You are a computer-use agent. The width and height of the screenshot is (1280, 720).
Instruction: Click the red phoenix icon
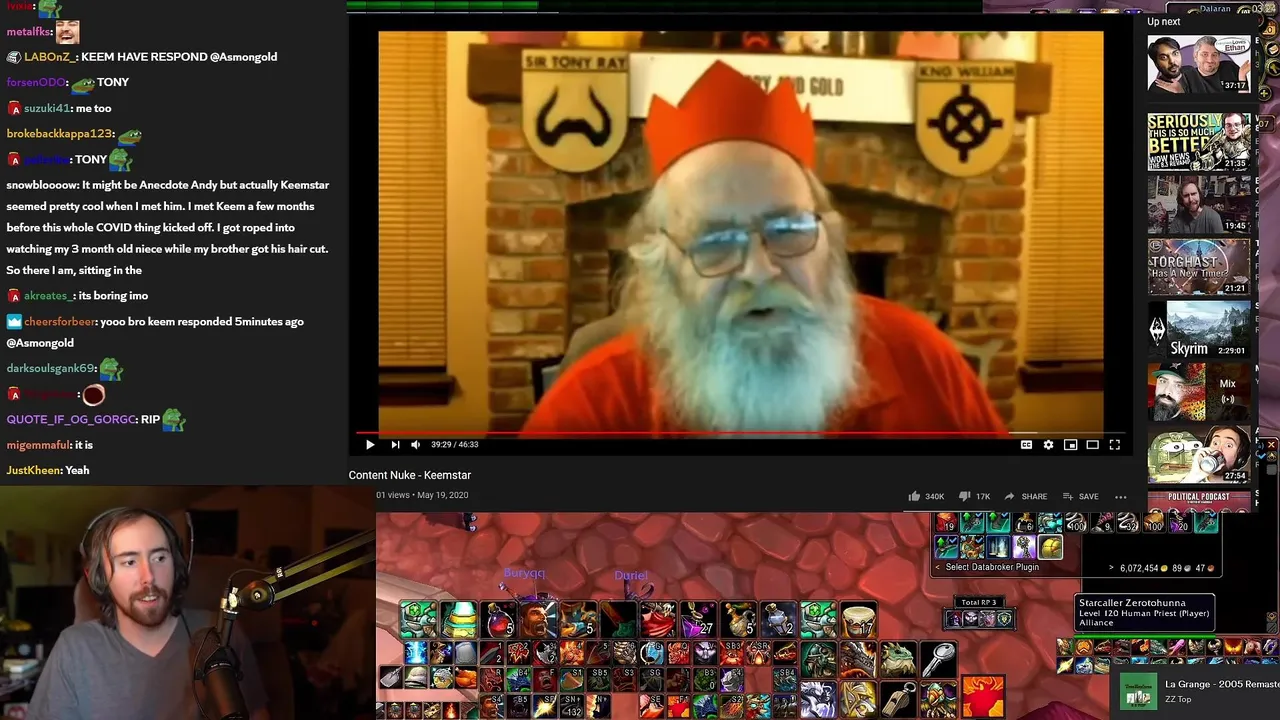click(x=983, y=697)
